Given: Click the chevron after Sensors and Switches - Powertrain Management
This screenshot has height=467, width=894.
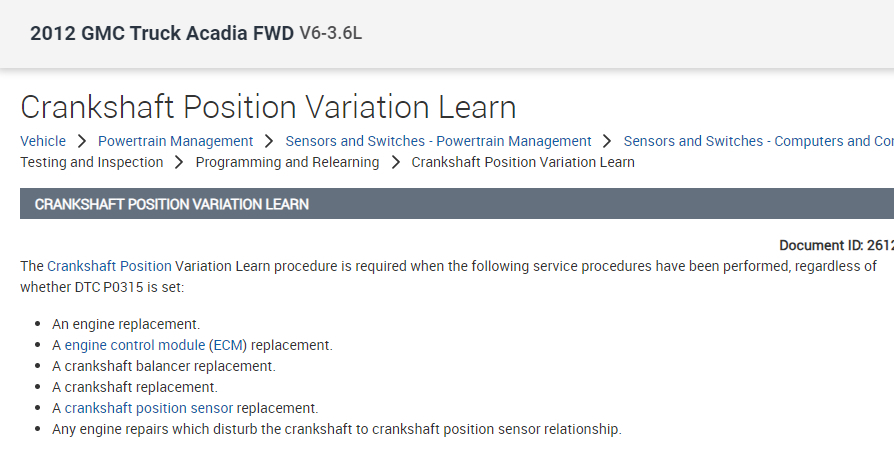Looking at the screenshot, I should (x=608, y=142).
